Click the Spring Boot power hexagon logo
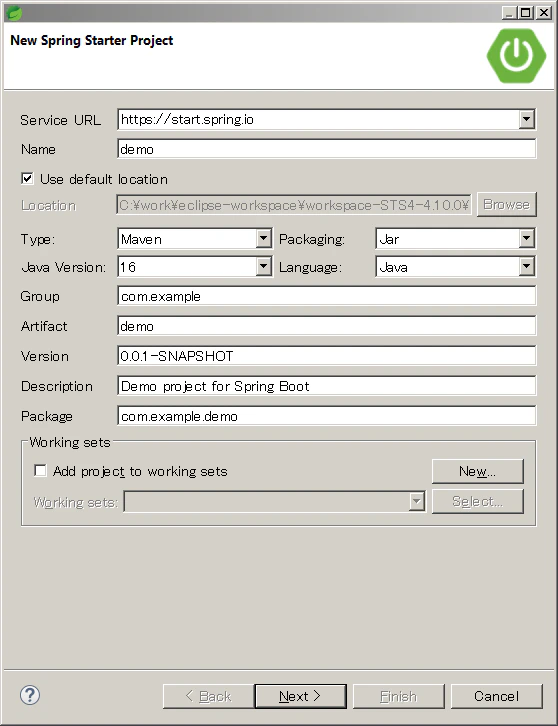The width and height of the screenshot is (558, 726). pyautogui.click(x=516, y=56)
